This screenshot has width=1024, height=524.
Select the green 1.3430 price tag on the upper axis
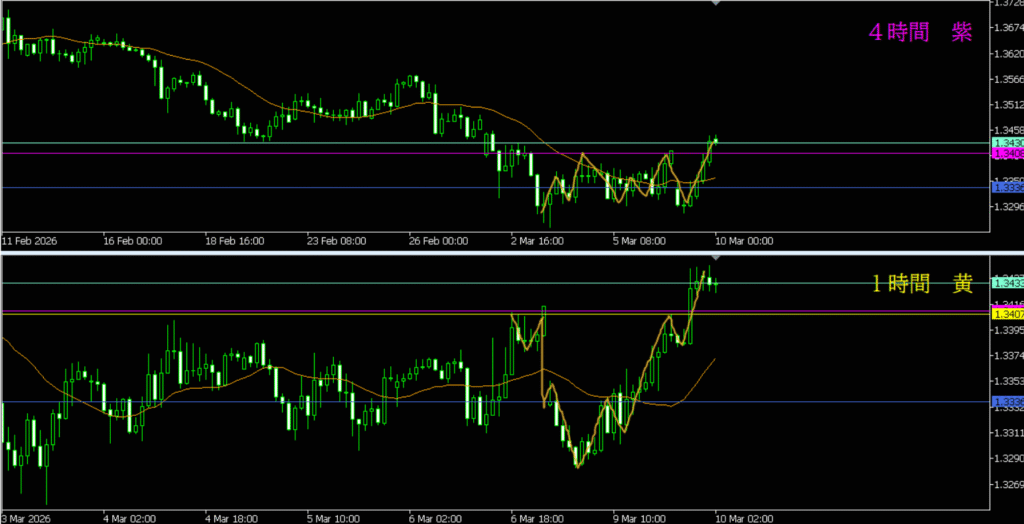[x=1006, y=144]
